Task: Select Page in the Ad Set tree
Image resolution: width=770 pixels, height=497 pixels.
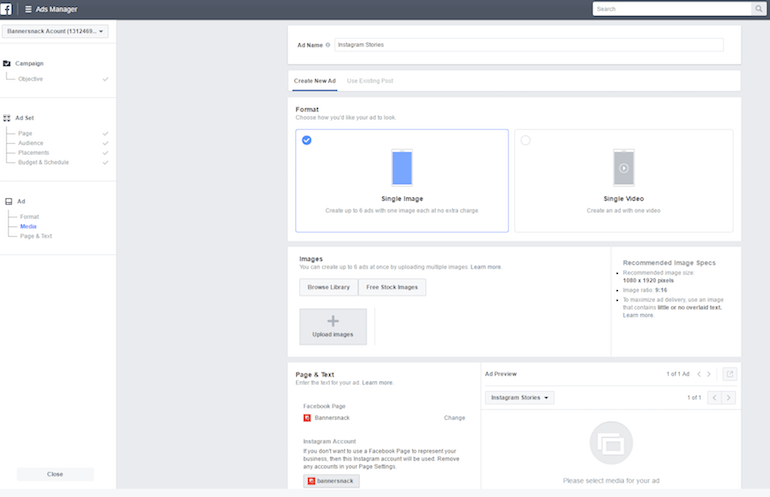Action: point(25,134)
